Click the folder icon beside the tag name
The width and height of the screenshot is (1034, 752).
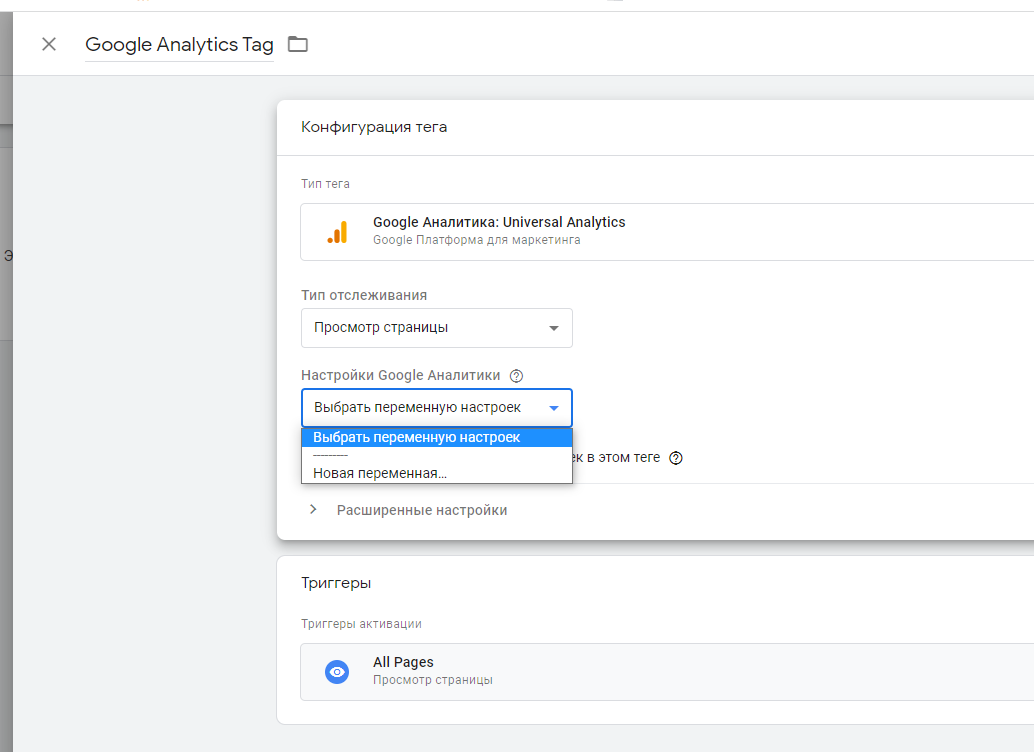[297, 44]
